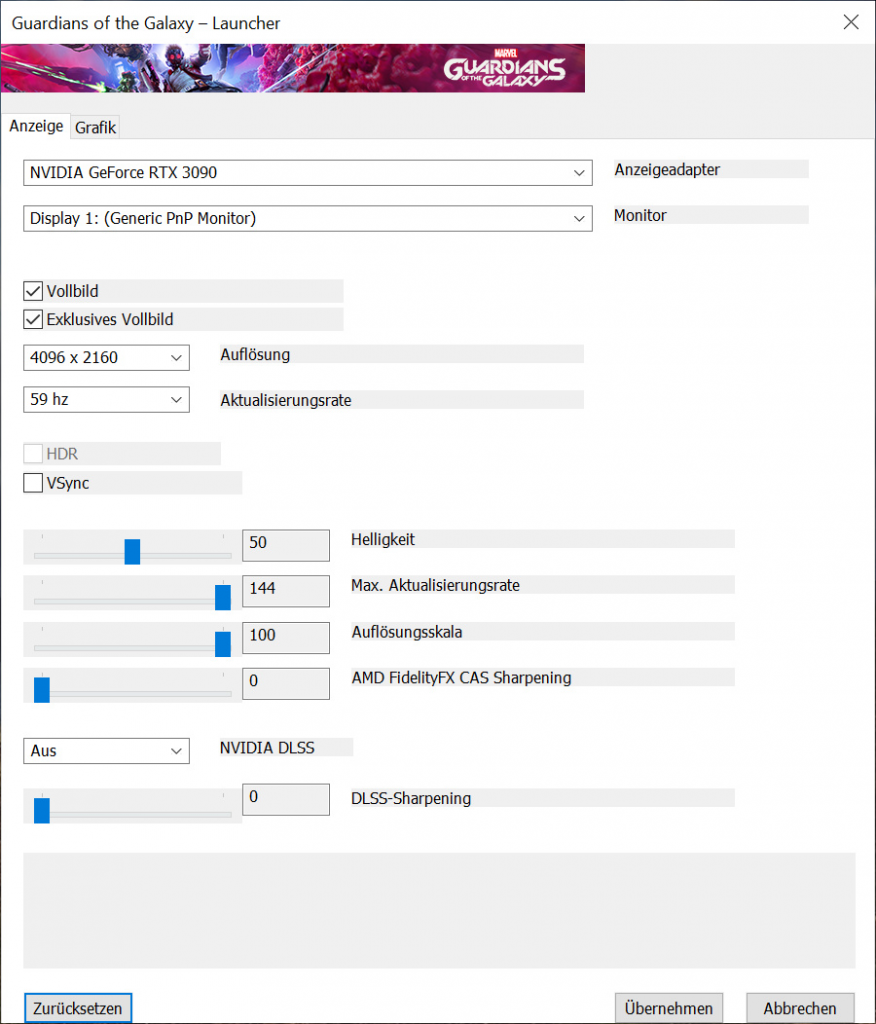Image resolution: width=876 pixels, height=1024 pixels.
Task: Click the Helligkeit value field showing 50
Action: [286, 545]
